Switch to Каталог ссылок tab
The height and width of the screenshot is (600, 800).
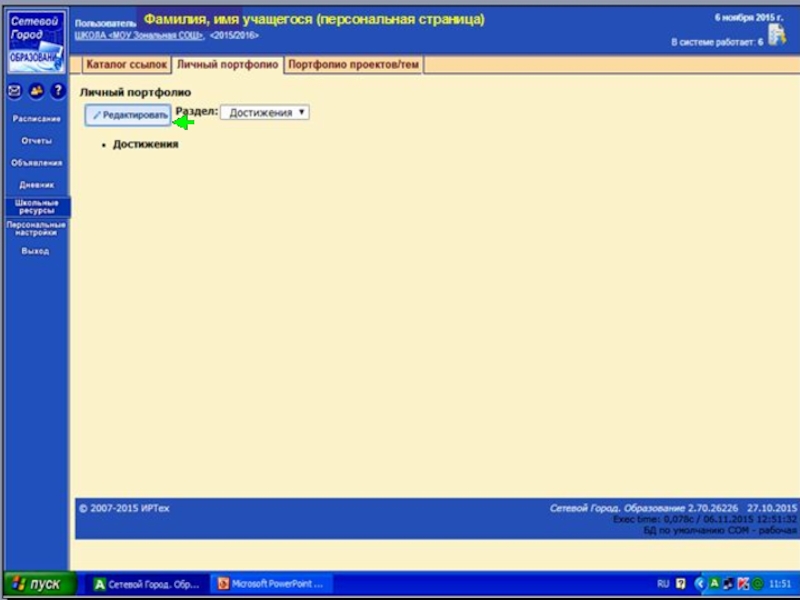pos(126,65)
